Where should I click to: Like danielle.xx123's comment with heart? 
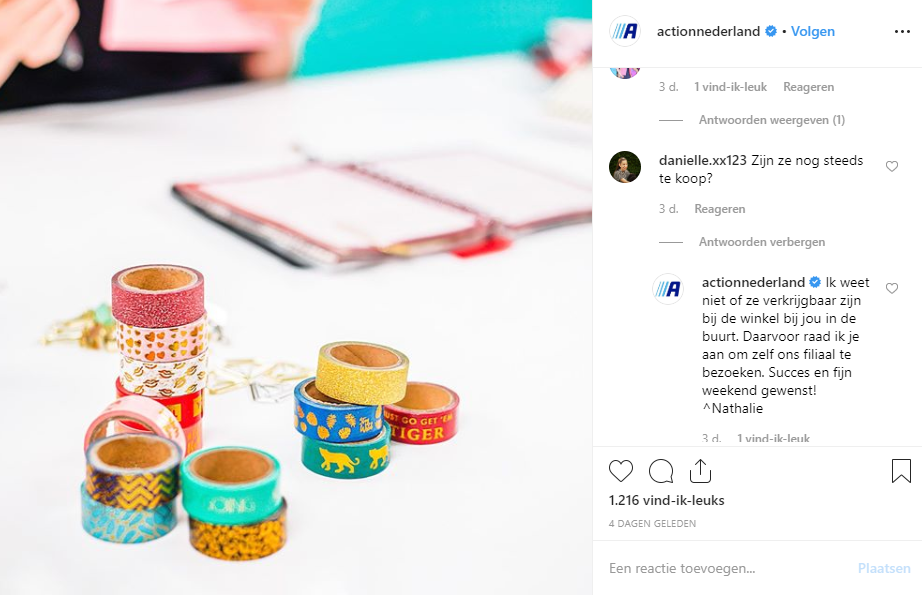(891, 166)
